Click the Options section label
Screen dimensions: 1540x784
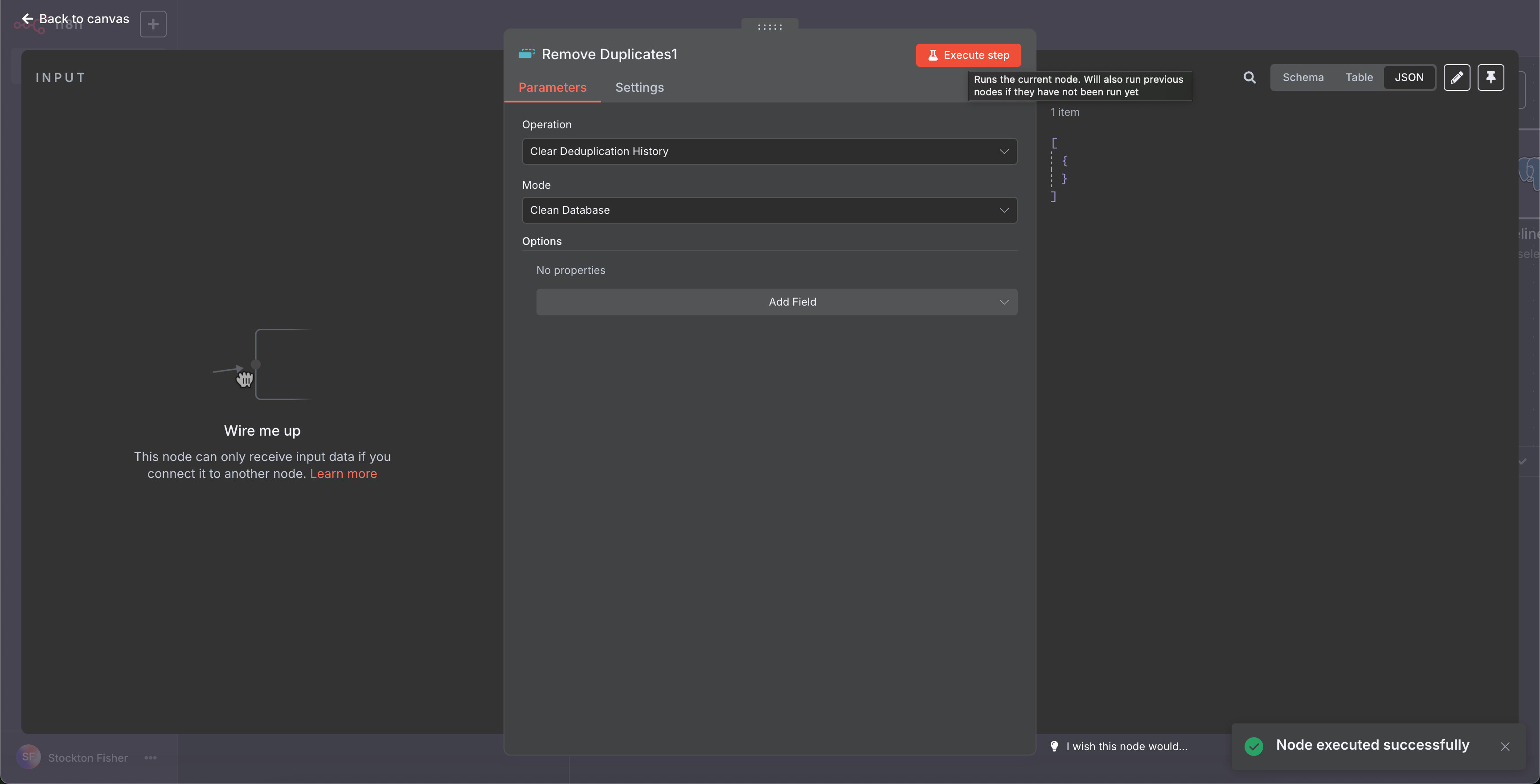(x=542, y=241)
